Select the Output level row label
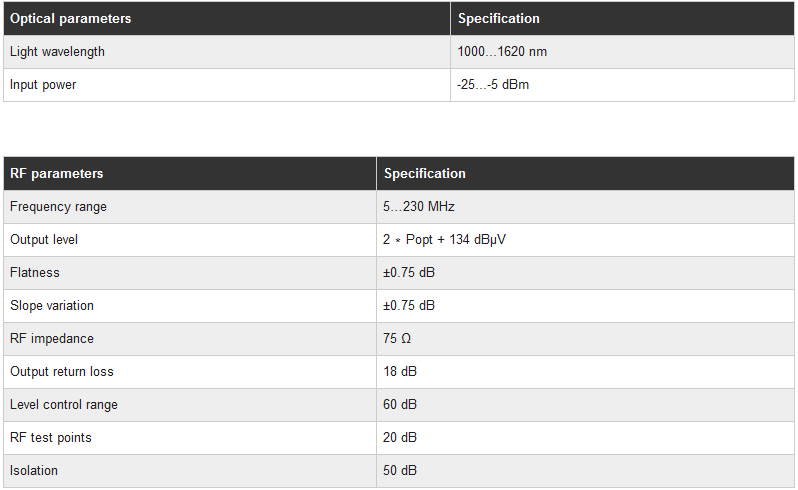 (x=44, y=240)
